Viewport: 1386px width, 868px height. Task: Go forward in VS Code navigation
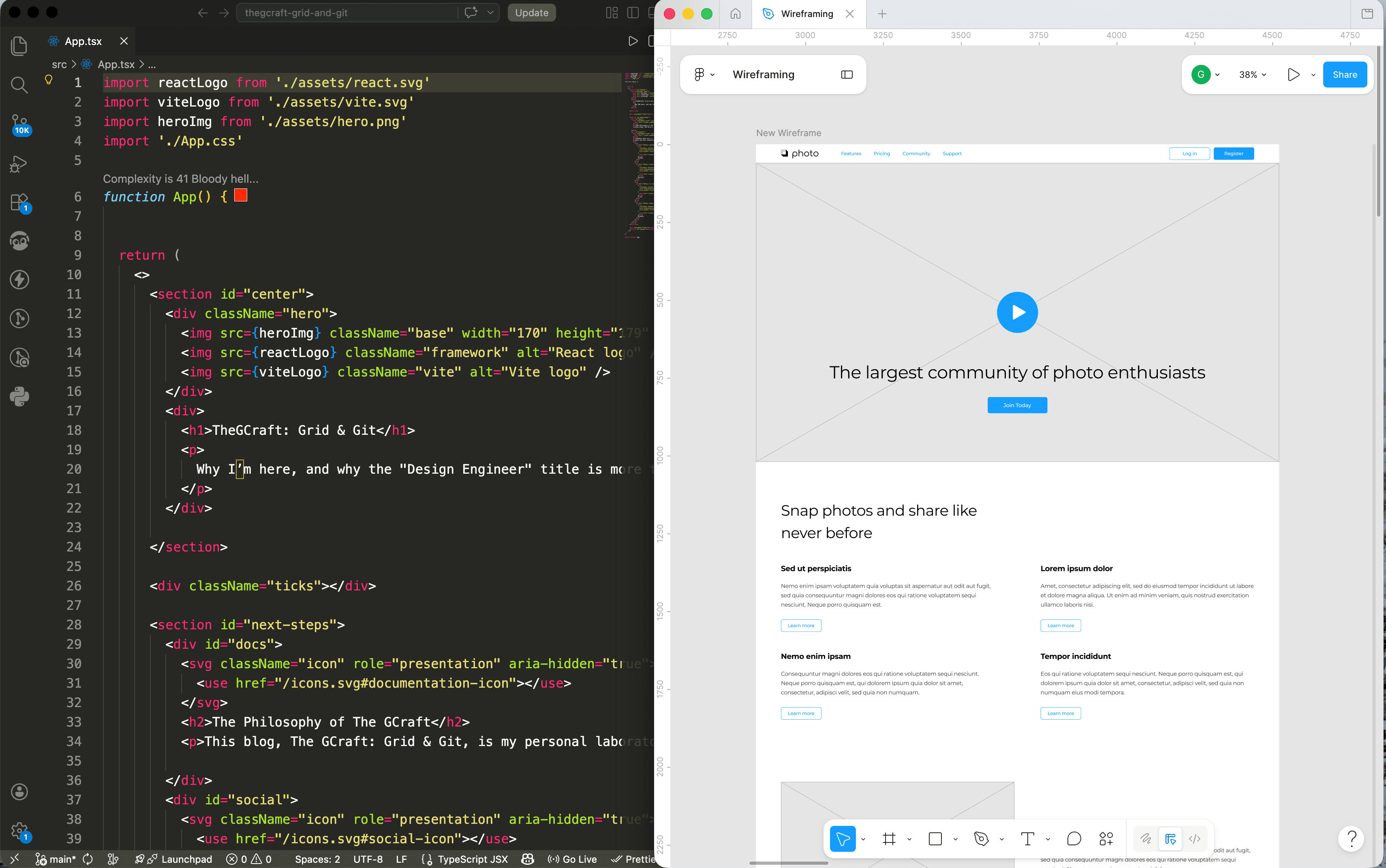(x=224, y=13)
